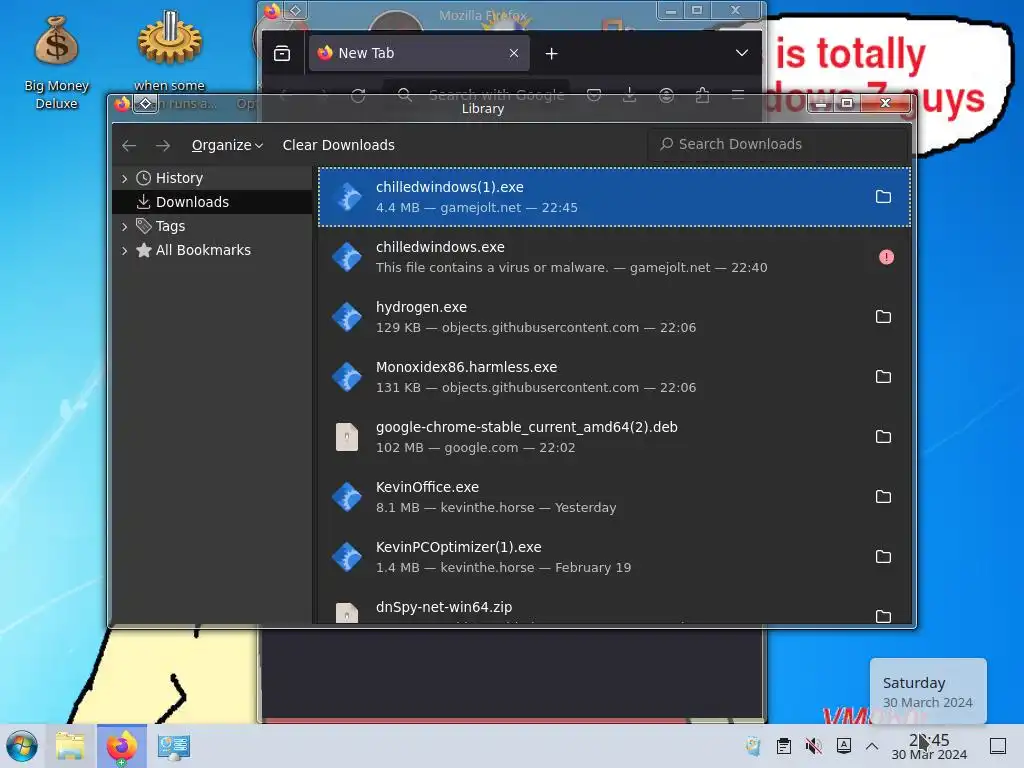Viewport: 1024px width, 768px height.
Task: Select chilledwindows.exe download entry
Action: (614, 257)
